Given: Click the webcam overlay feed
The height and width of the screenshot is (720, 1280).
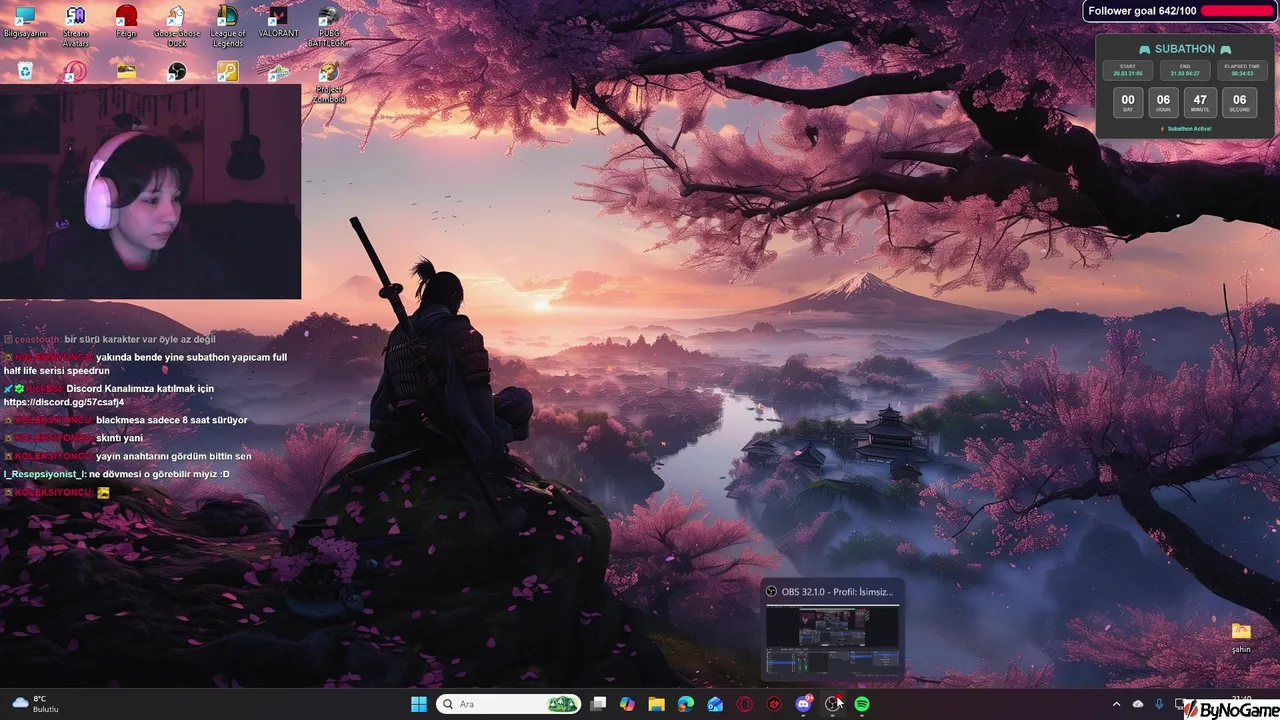Looking at the screenshot, I should (x=150, y=192).
